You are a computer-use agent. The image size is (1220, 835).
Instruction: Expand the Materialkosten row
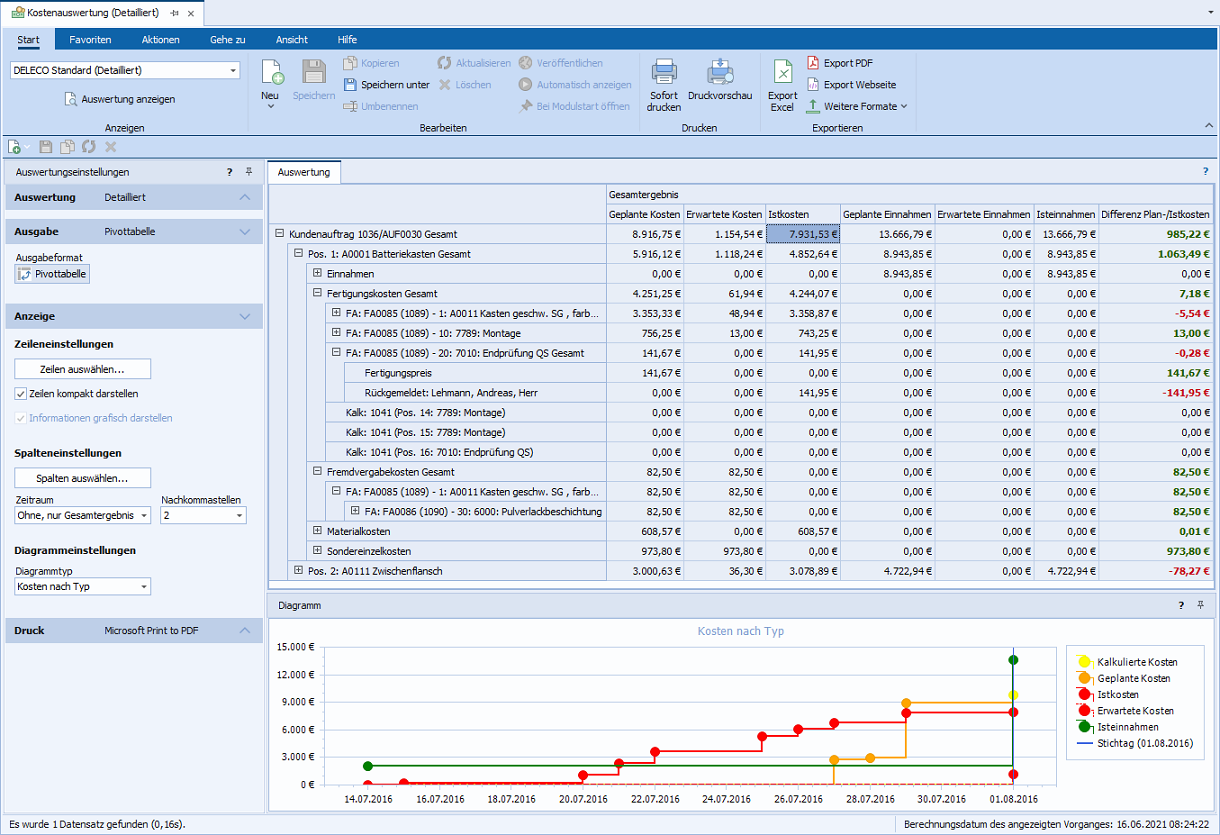317,531
